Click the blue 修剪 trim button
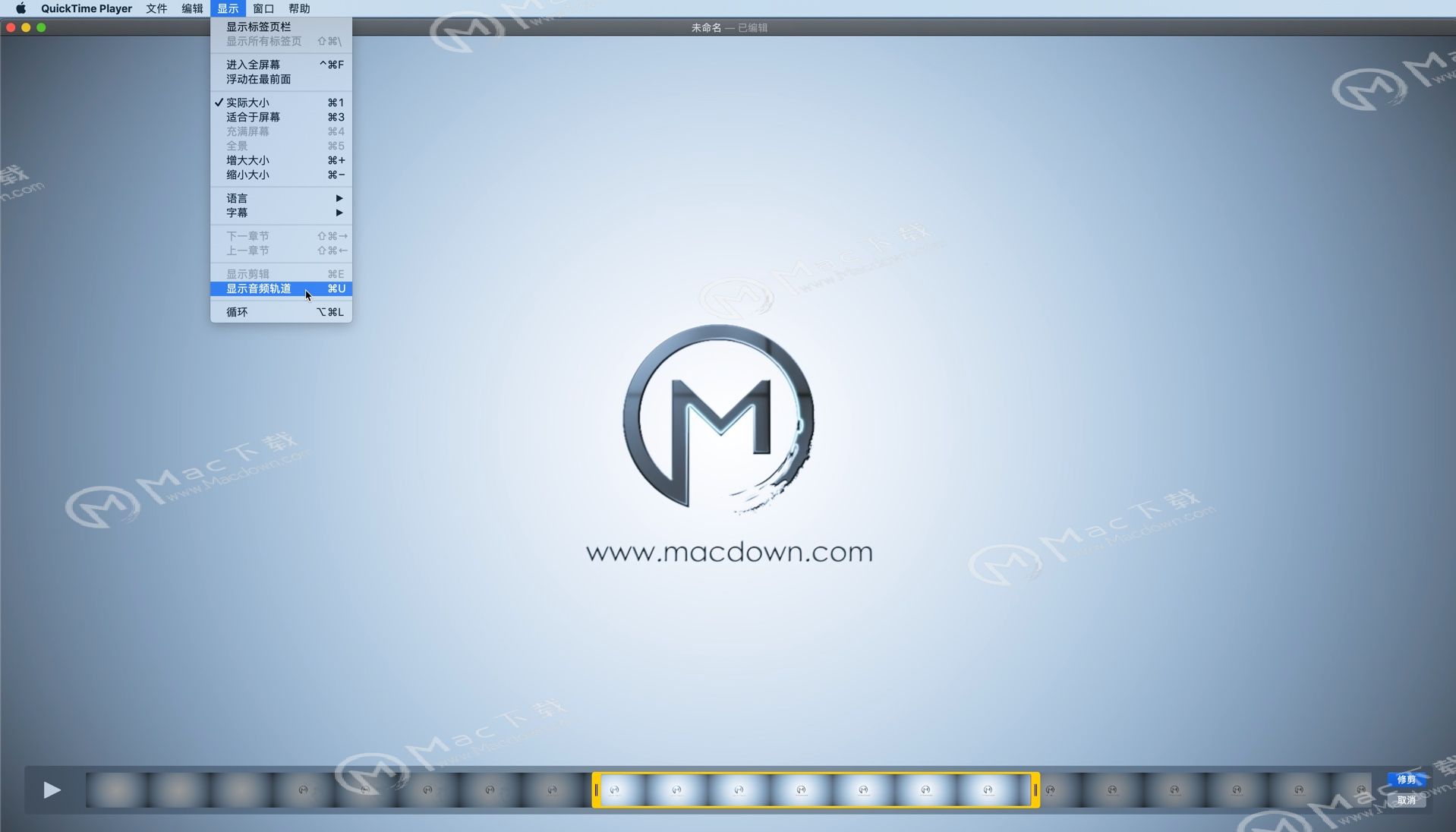Viewport: 1456px width, 832px height. [1407, 780]
